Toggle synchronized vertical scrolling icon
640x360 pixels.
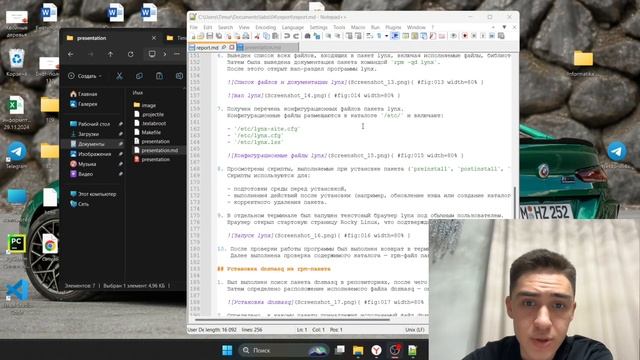point(349,36)
